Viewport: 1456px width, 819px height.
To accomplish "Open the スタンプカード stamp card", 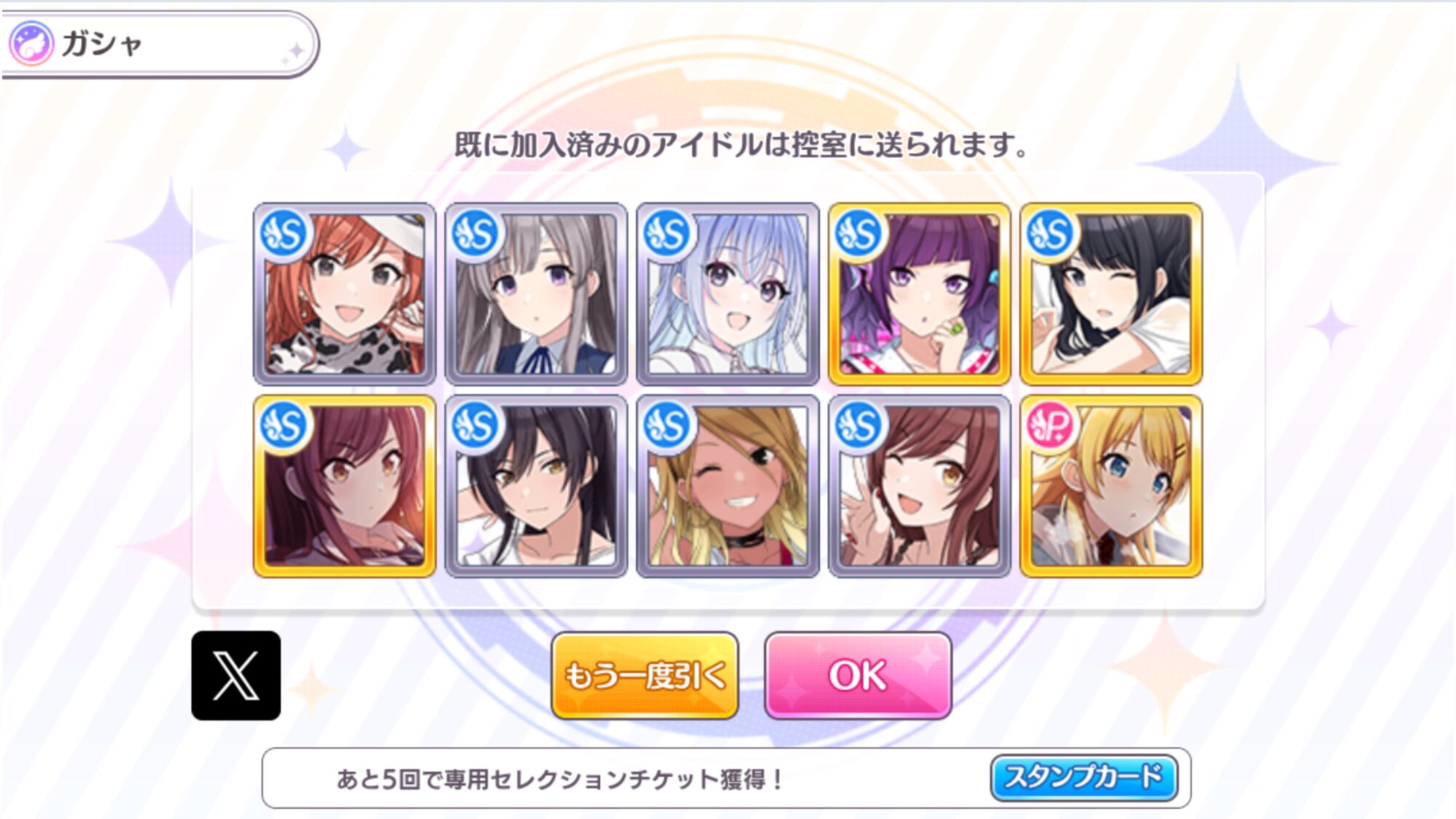I will point(1084,778).
